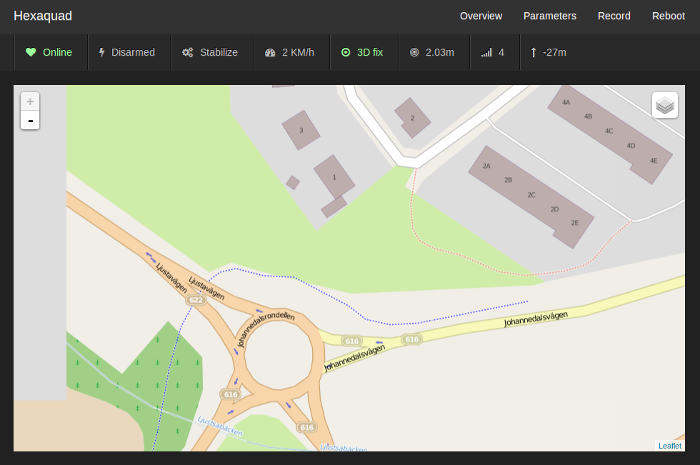Viewport: 700px width, 465px height.
Task: Zoom in the map with plus
Action: [30, 102]
